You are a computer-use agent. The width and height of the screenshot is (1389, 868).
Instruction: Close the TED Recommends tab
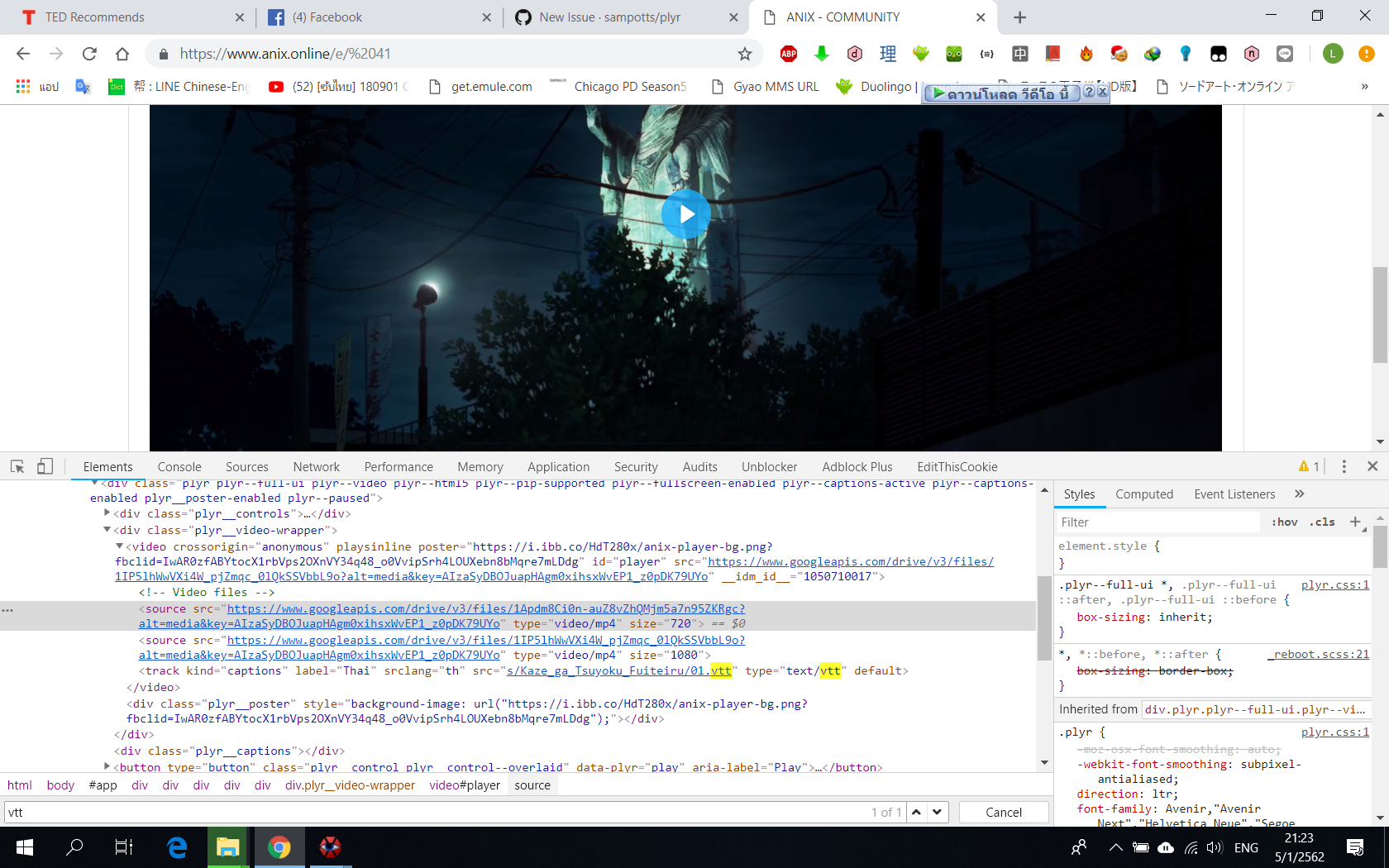point(240,17)
